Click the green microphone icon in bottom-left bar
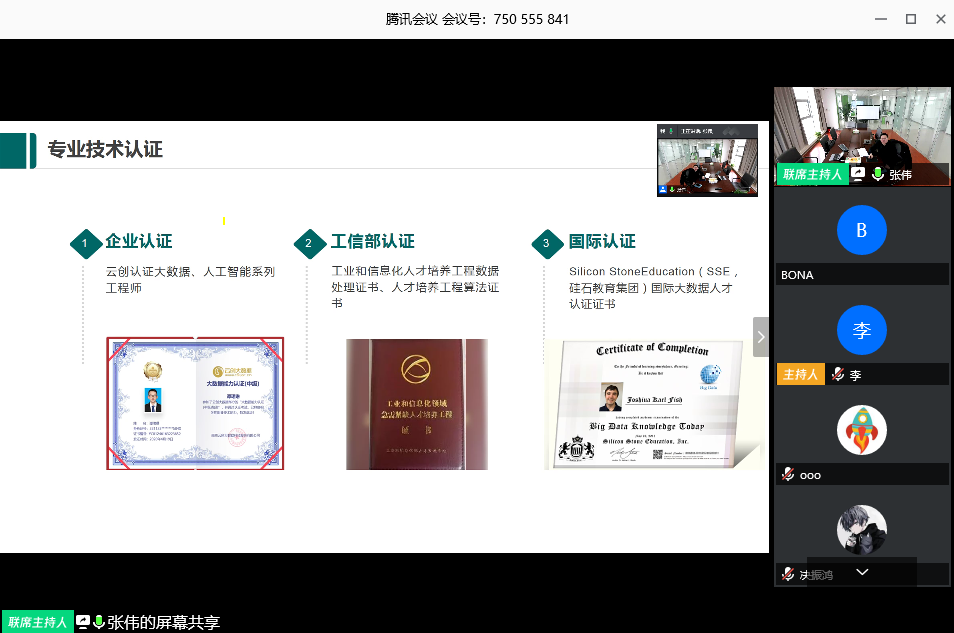 [99, 622]
